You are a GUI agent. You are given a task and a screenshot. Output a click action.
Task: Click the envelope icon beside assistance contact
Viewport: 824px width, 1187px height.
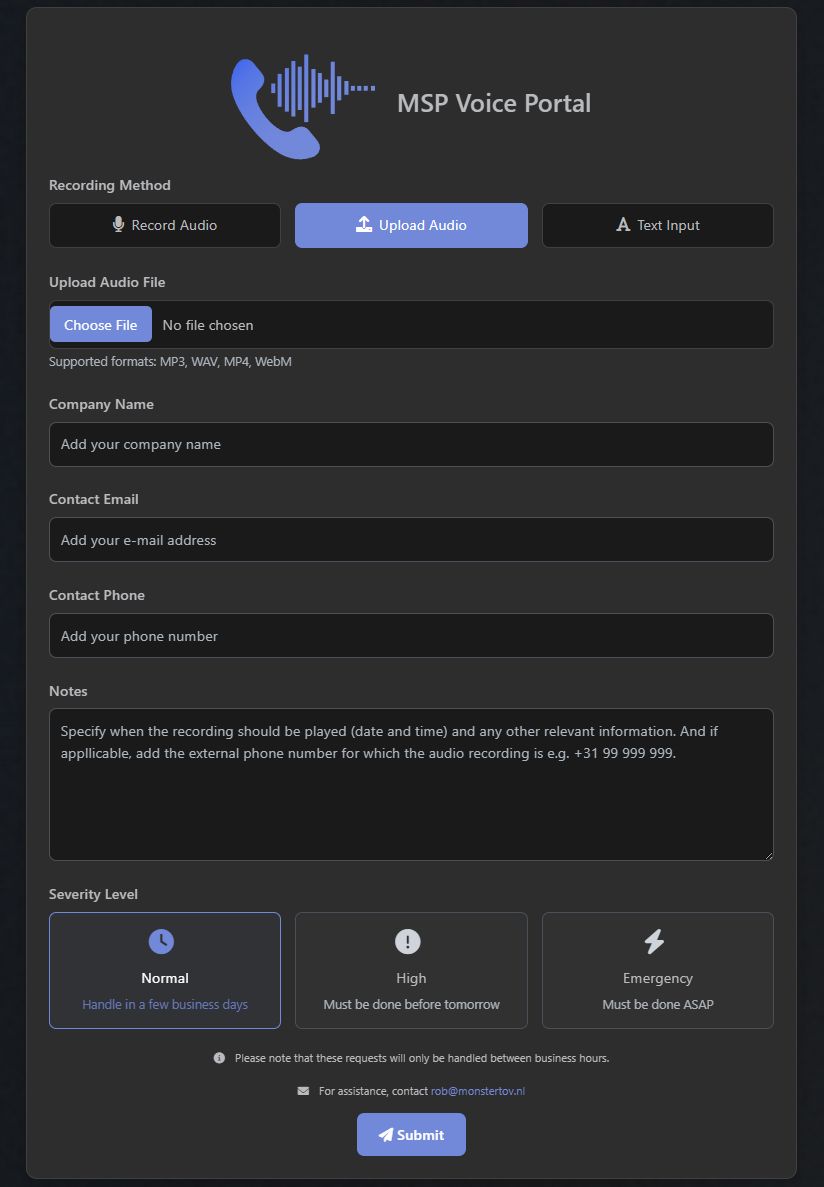(x=302, y=1091)
